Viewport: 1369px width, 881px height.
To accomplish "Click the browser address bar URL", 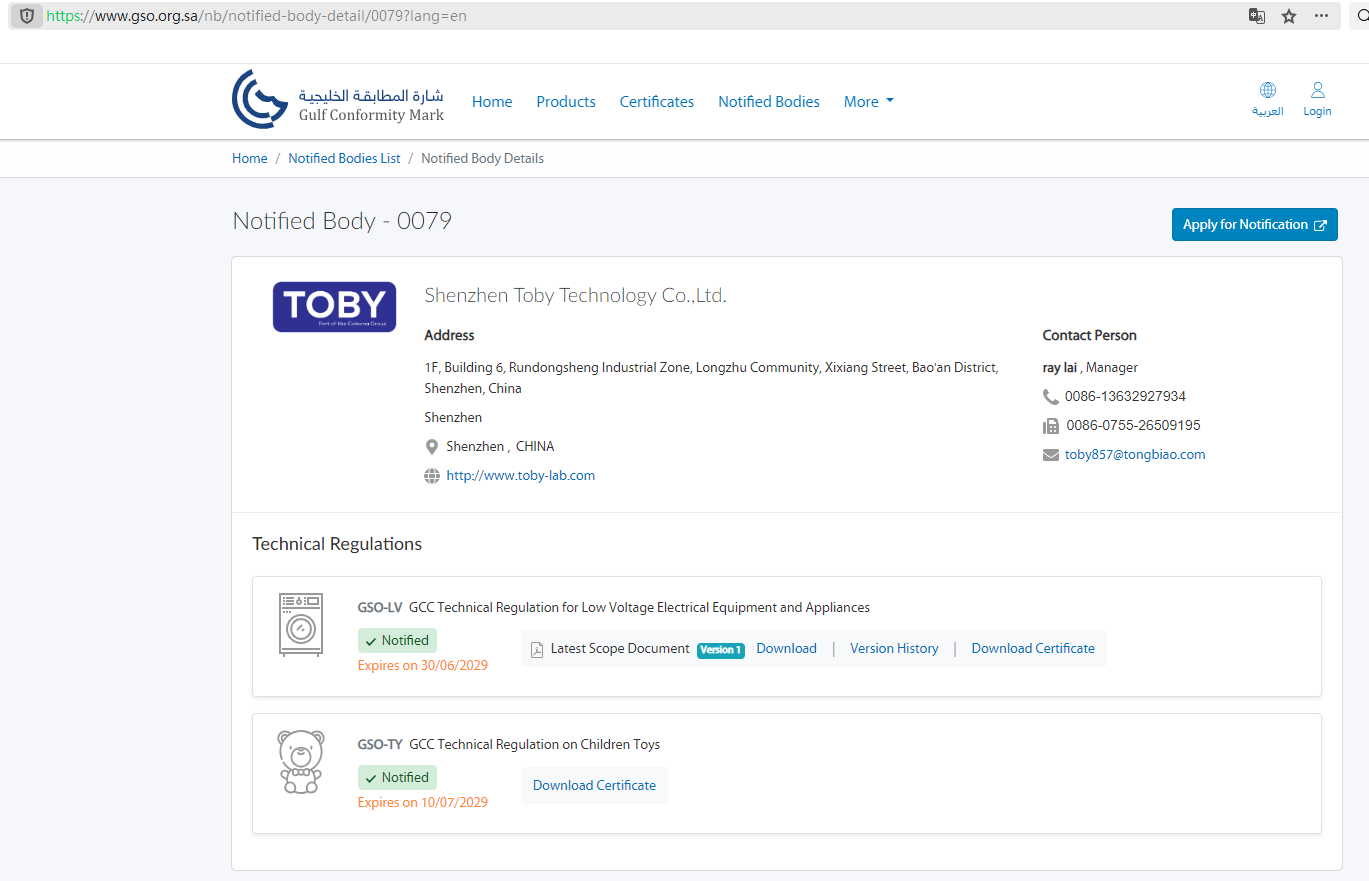I will 600,16.
